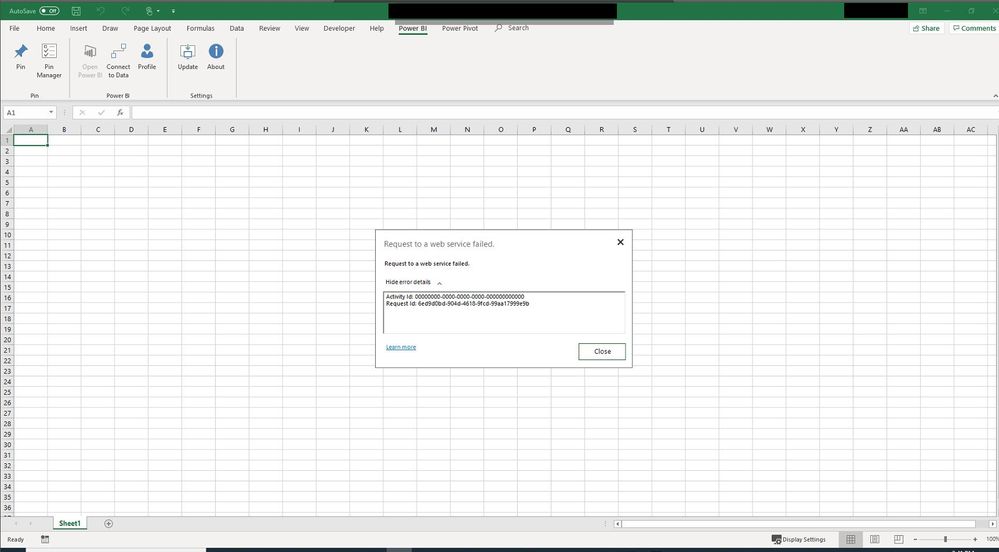Click the zoom out minus icon
Viewport: 999px width, 552px height.
[916, 539]
